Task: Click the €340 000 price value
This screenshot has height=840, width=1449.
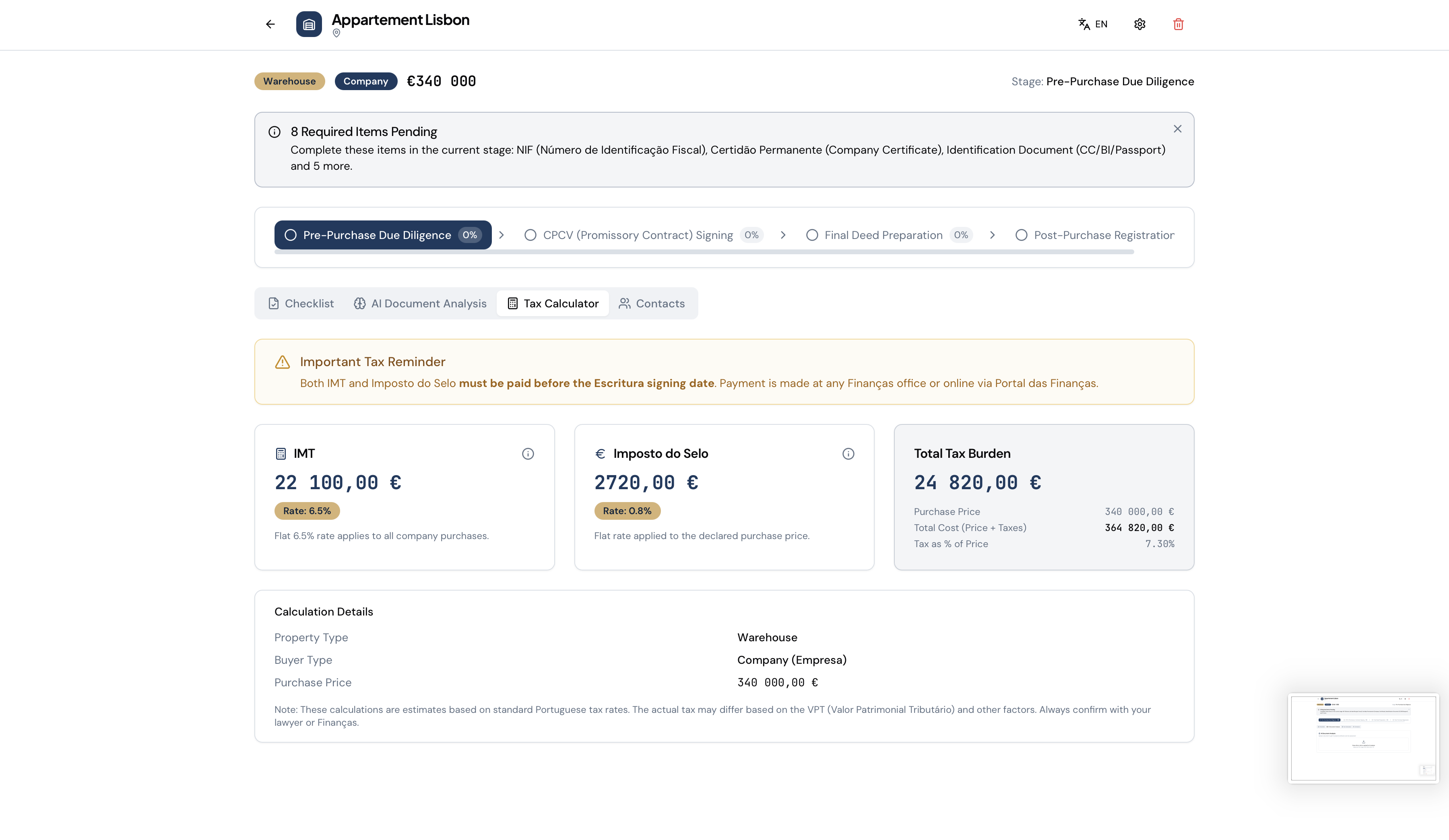Action: click(441, 81)
